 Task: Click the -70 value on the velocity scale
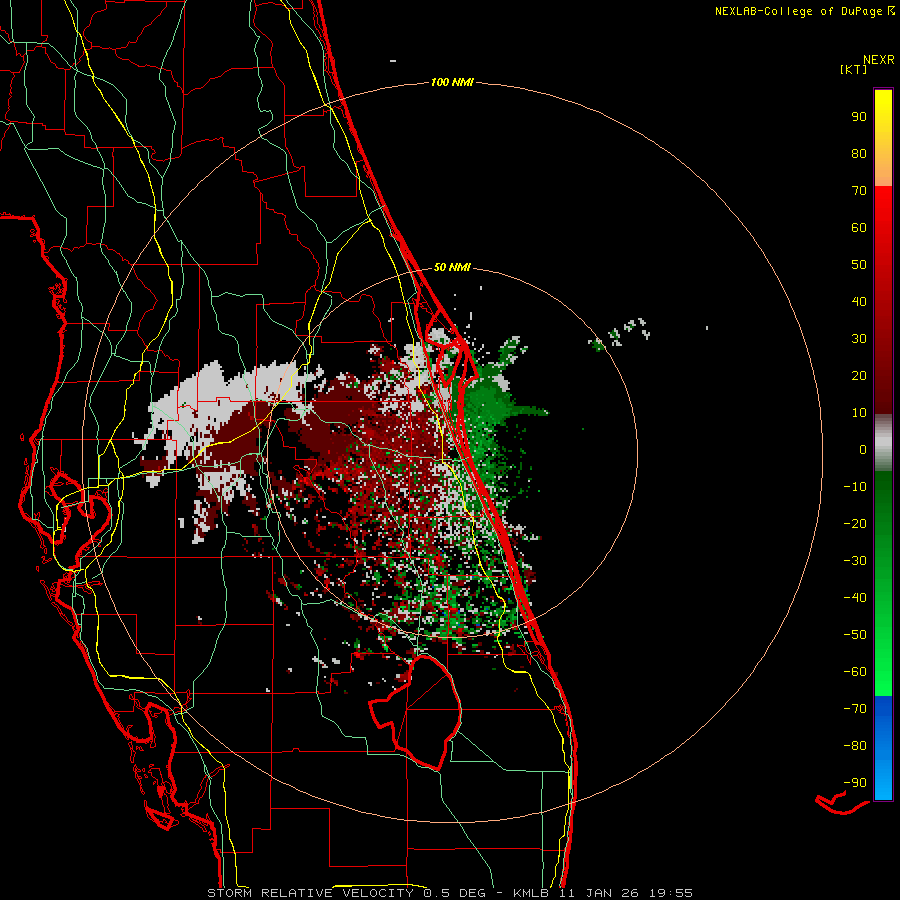click(855, 709)
